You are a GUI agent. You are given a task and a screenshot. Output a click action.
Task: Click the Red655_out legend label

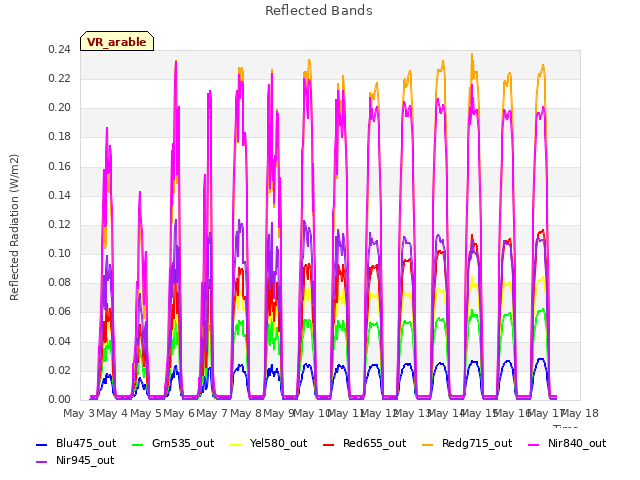[374, 443]
